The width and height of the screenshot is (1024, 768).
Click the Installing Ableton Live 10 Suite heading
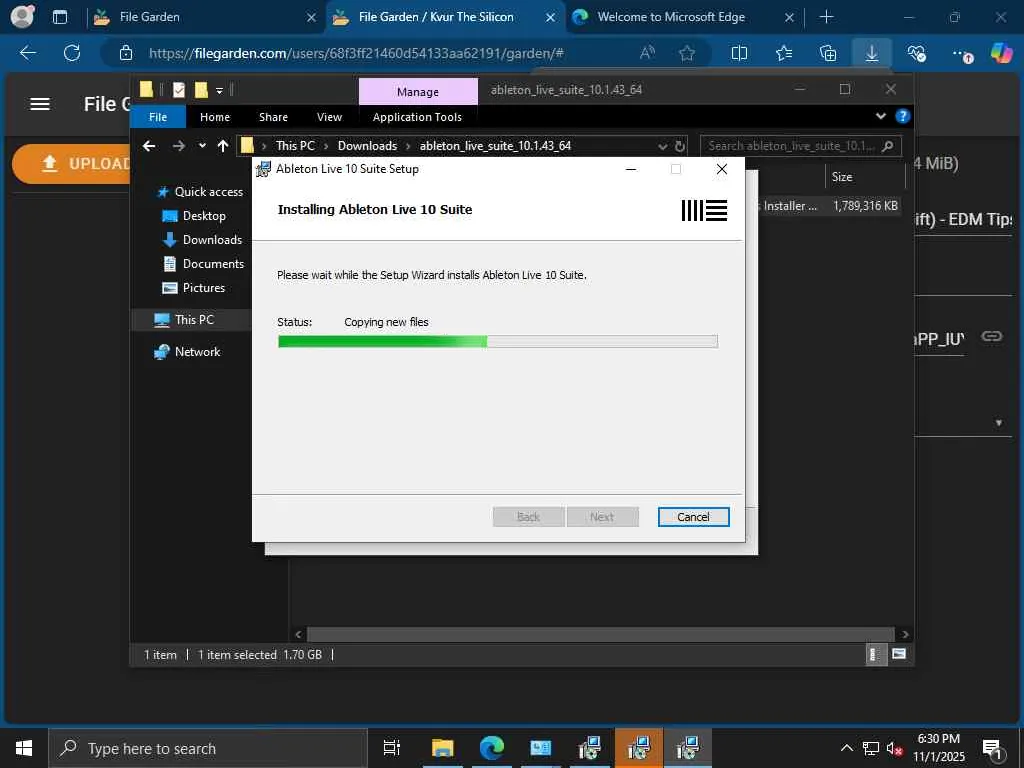(375, 210)
